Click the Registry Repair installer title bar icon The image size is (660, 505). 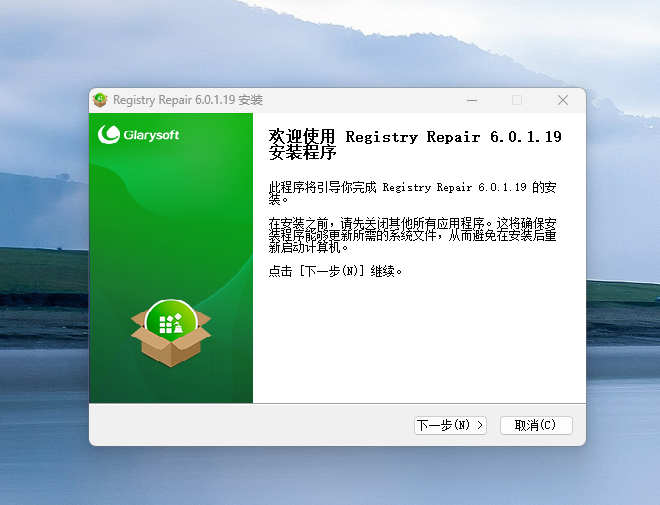pyautogui.click(x=100, y=100)
